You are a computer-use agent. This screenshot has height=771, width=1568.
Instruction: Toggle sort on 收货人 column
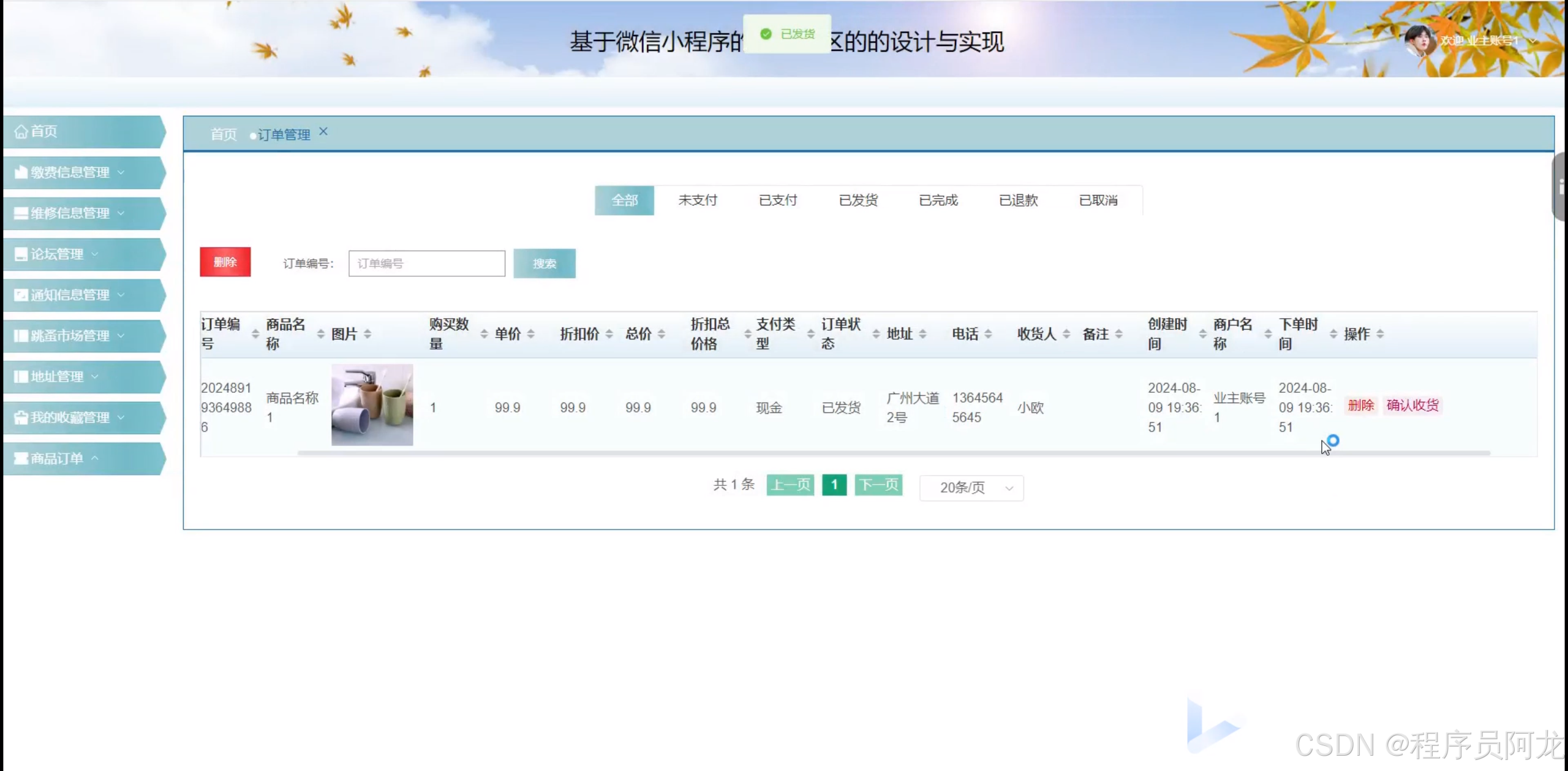(1066, 334)
